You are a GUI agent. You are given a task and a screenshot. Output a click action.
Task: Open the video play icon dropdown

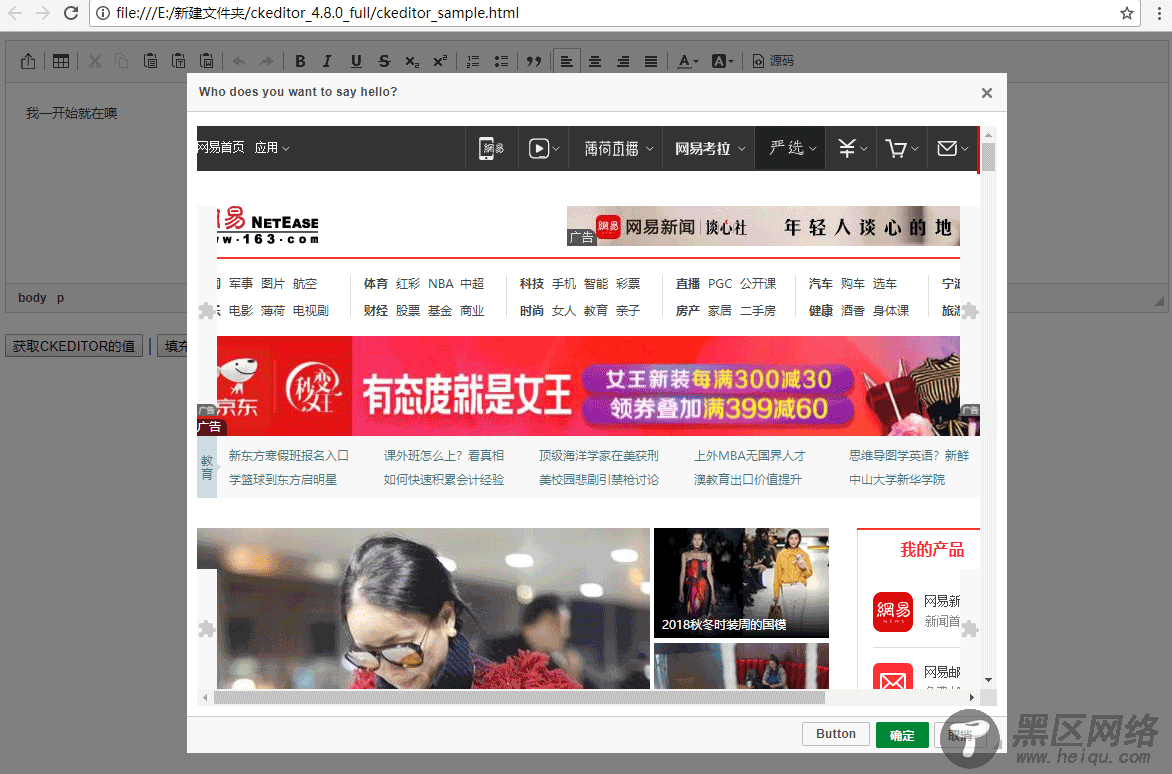pyautogui.click(x=543, y=149)
